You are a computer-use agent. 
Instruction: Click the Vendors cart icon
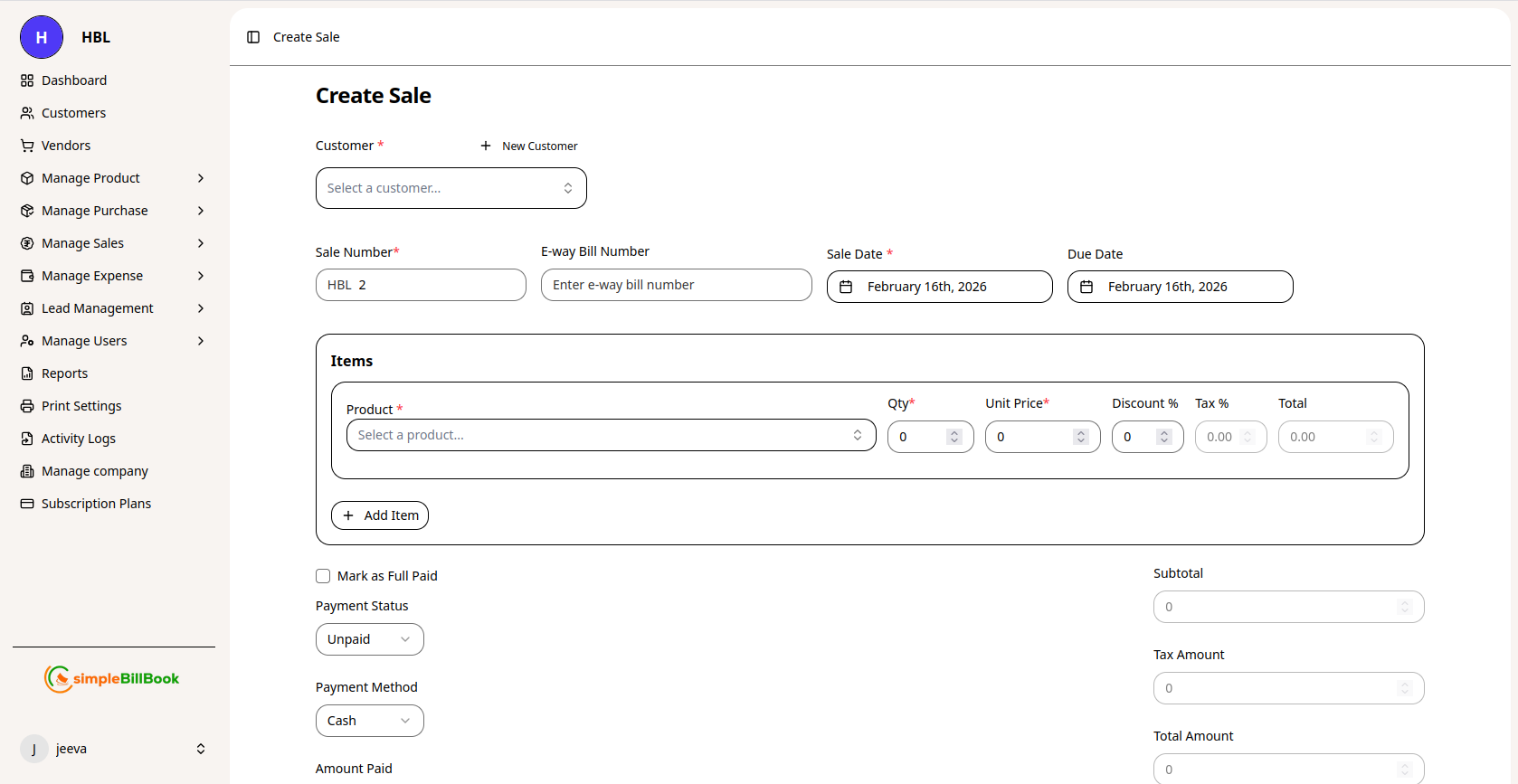click(x=27, y=146)
